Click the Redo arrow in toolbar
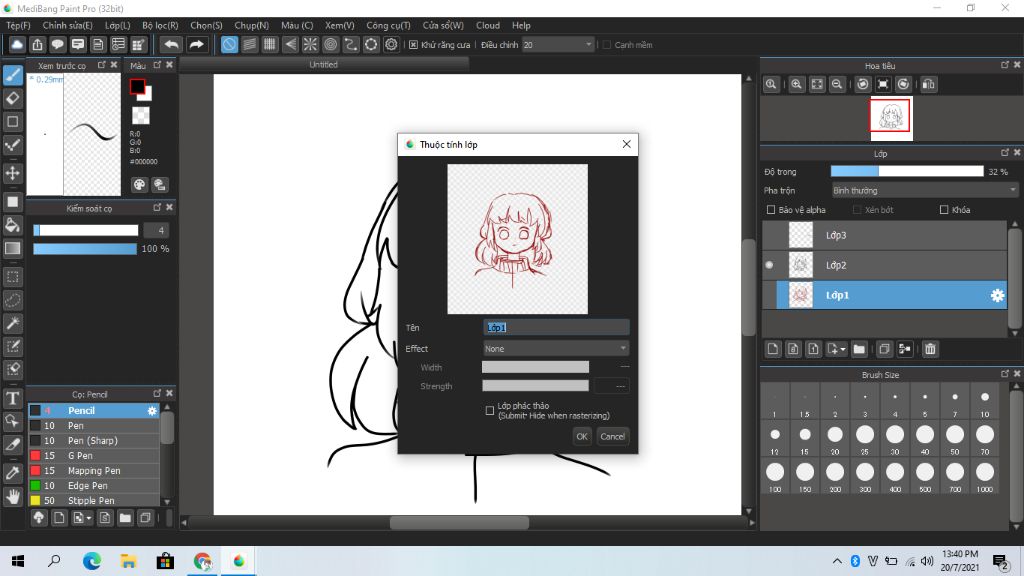This screenshot has height=576, width=1024. coord(196,44)
